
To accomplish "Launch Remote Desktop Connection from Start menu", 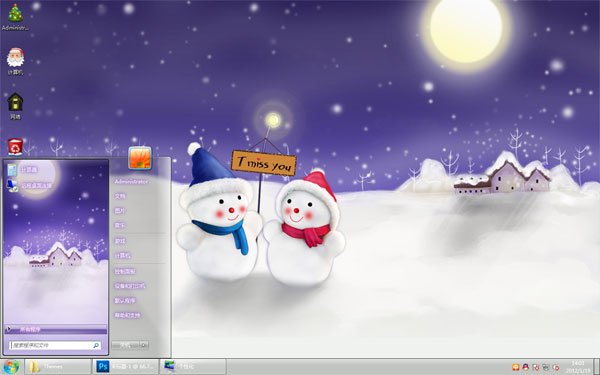I will coord(56,186).
